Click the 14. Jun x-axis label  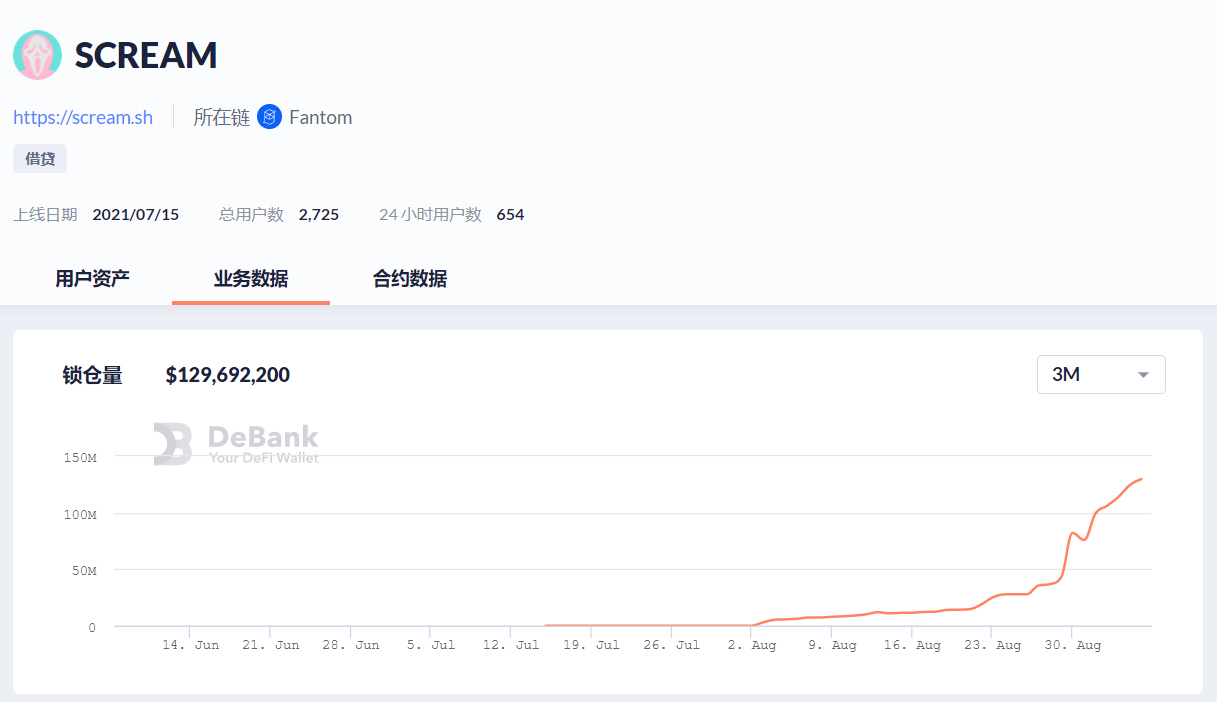[191, 645]
